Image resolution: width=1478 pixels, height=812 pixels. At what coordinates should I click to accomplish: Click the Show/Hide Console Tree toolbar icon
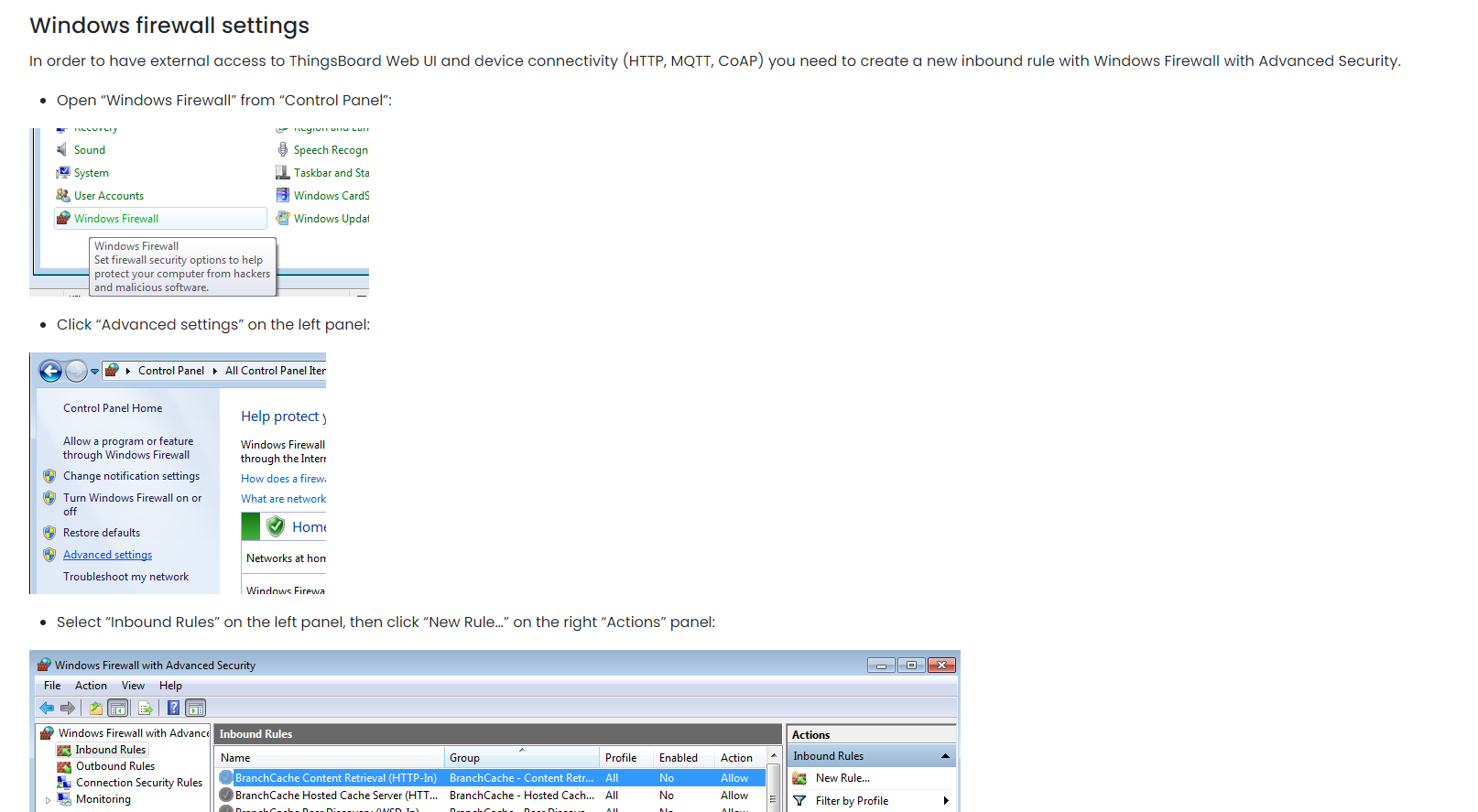point(117,708)
